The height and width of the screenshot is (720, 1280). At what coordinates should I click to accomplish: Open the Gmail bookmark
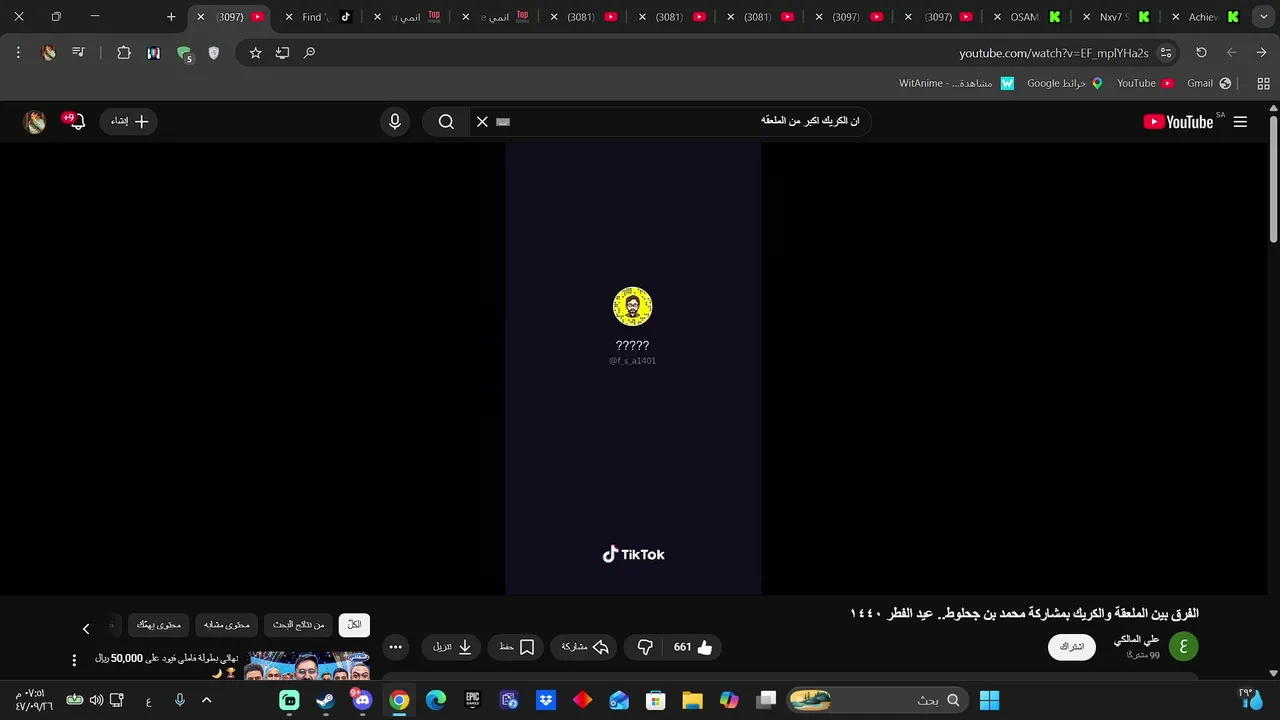pos(1209,83)
